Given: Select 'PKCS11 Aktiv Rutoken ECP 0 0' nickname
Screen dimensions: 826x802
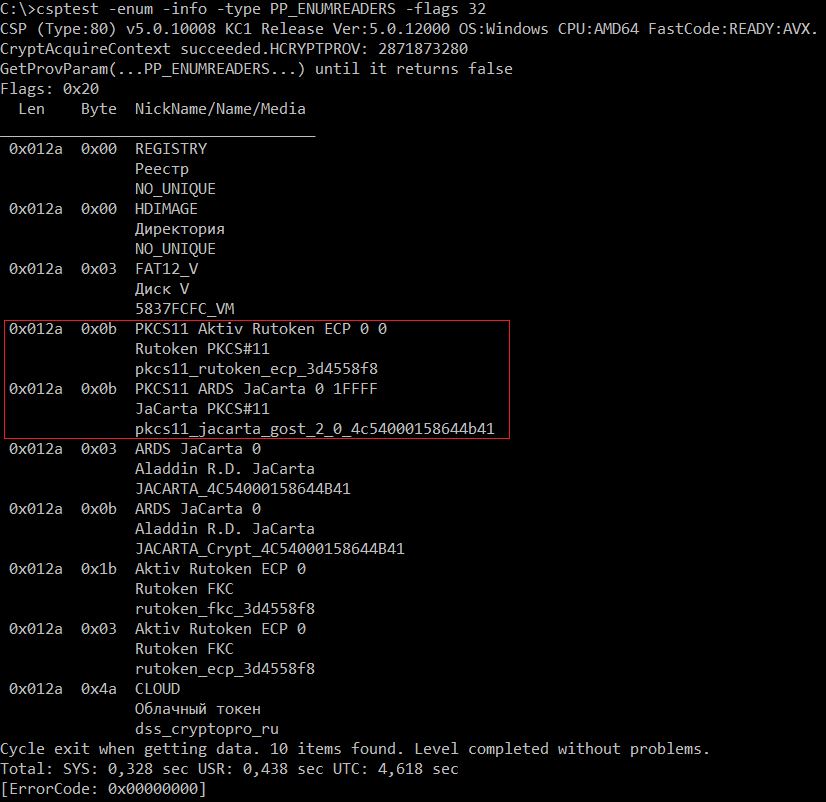Looking at the screenshot, I should [261, 329].
